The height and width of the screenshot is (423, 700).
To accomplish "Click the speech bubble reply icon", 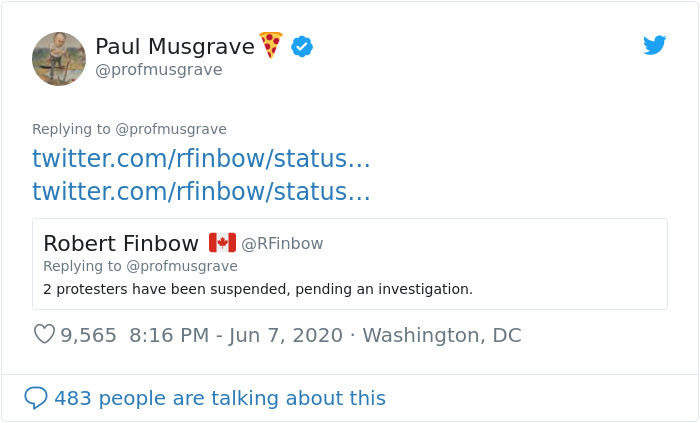I will (36, 398).
